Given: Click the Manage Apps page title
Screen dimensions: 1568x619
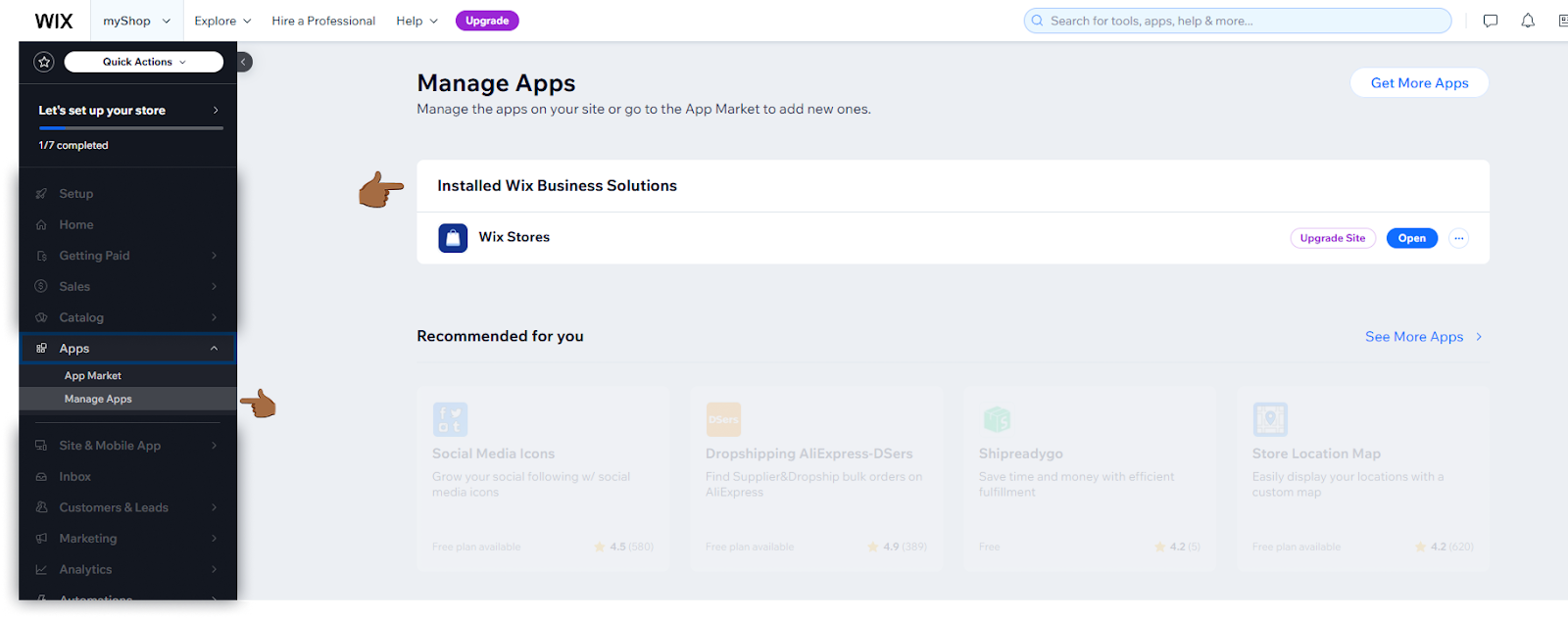Looking at the screenshot, I should (x=496, y=83).
